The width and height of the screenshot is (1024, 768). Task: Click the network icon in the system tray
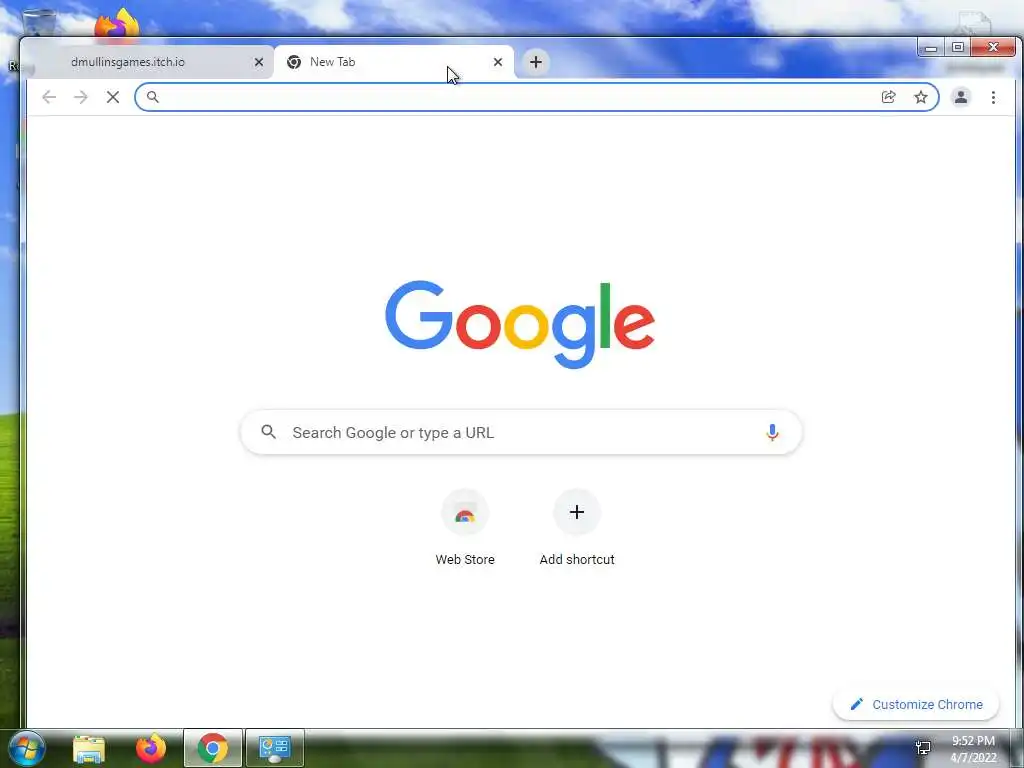point(923,748)
